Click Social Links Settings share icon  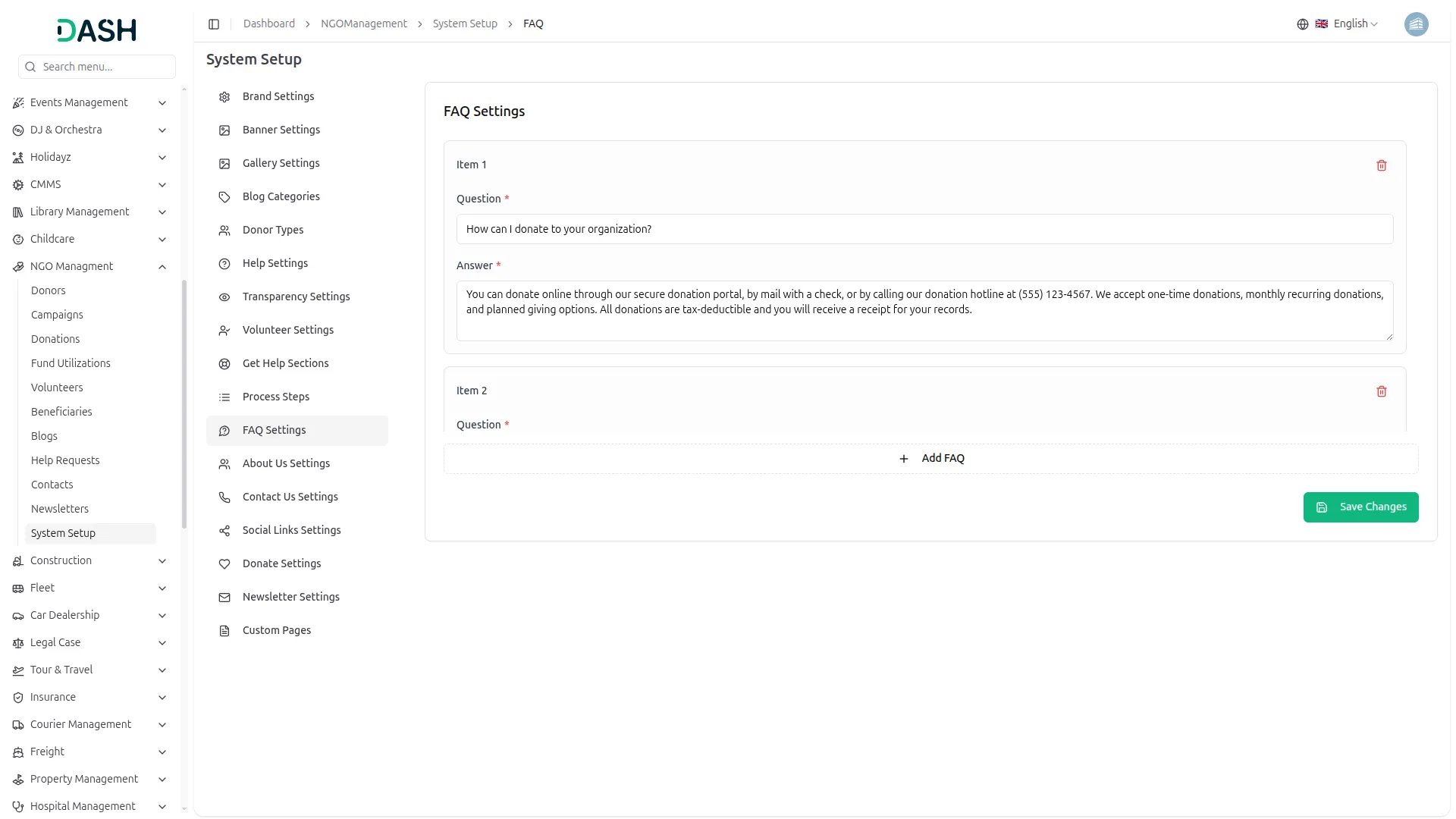(224, 531)
